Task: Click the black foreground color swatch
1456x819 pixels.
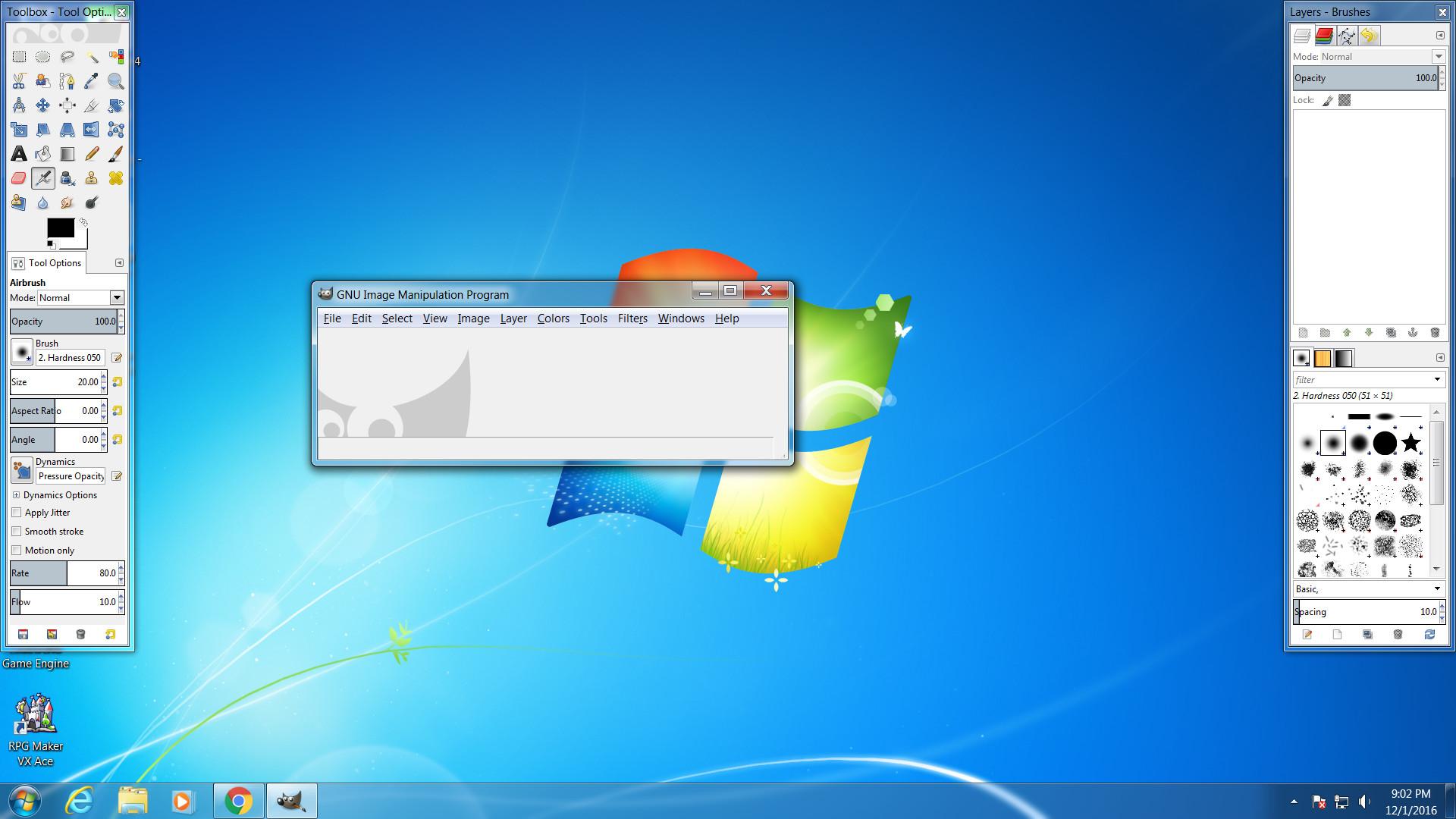Action: pyautogui.click(x=61, y=227)
